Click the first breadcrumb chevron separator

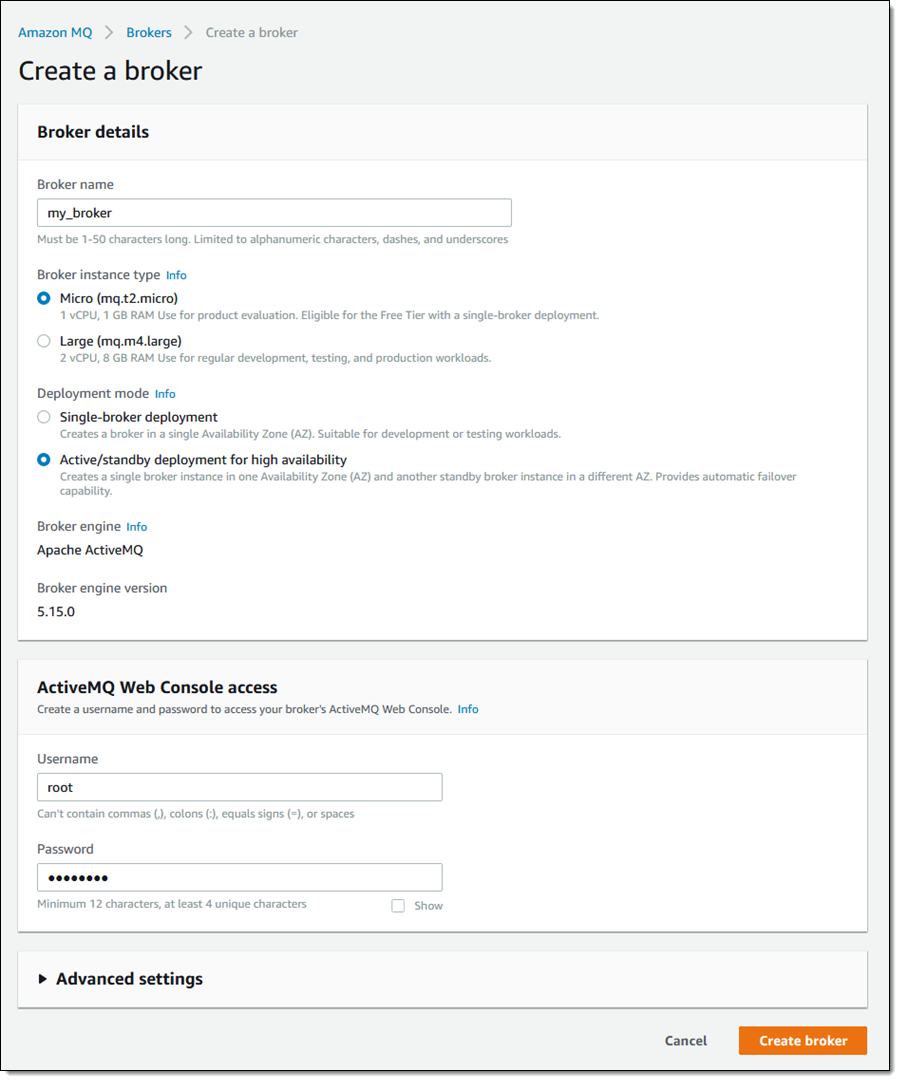point(109,33)
